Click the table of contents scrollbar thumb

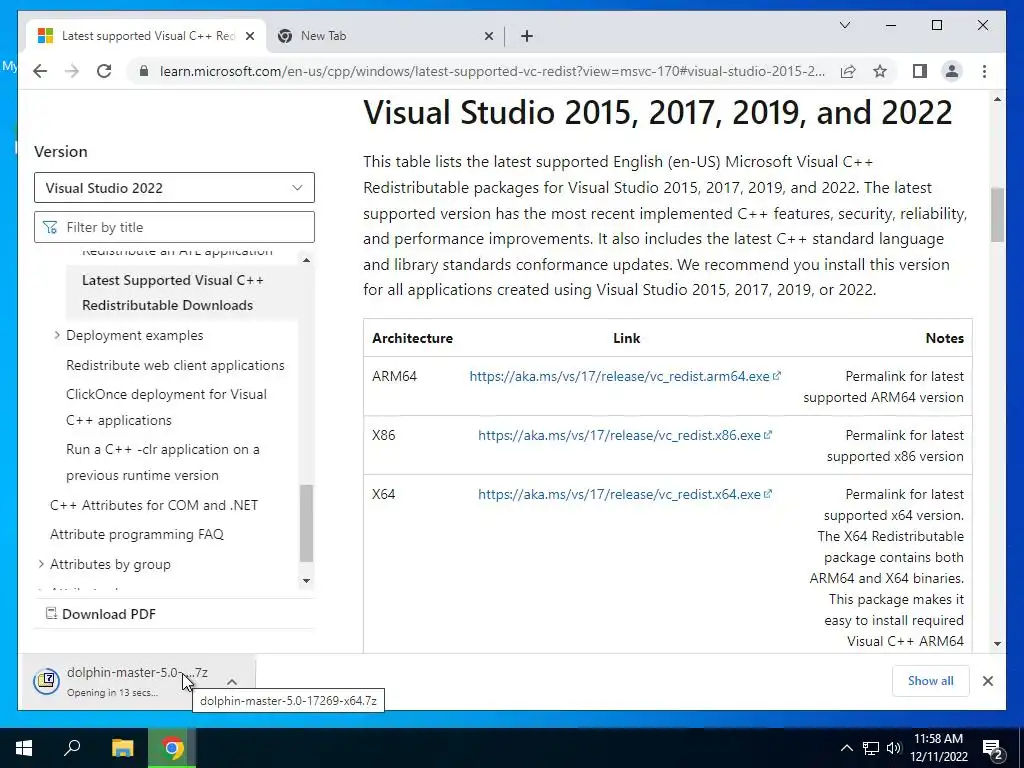pyautogui.click(x=306, y=523)
